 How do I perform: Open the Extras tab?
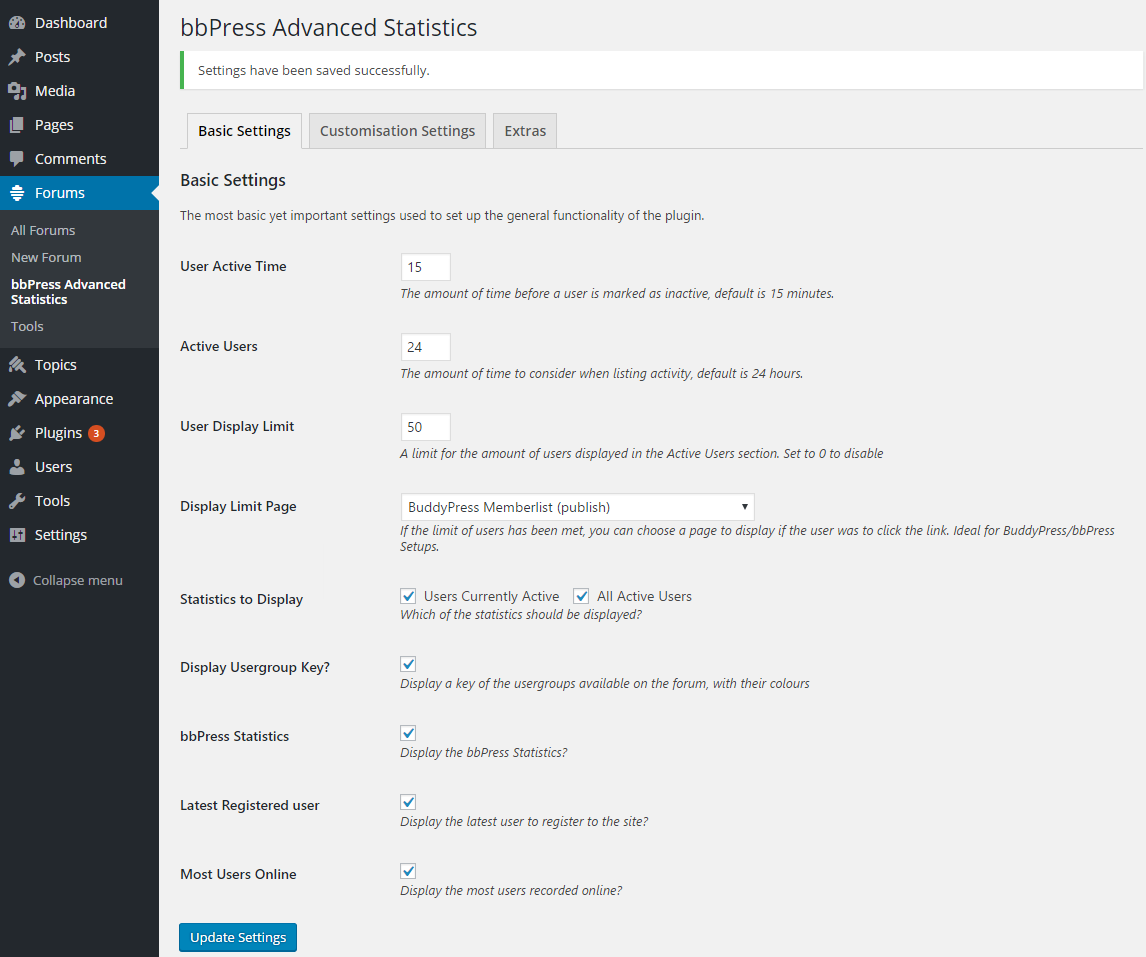tap(525, 131)
